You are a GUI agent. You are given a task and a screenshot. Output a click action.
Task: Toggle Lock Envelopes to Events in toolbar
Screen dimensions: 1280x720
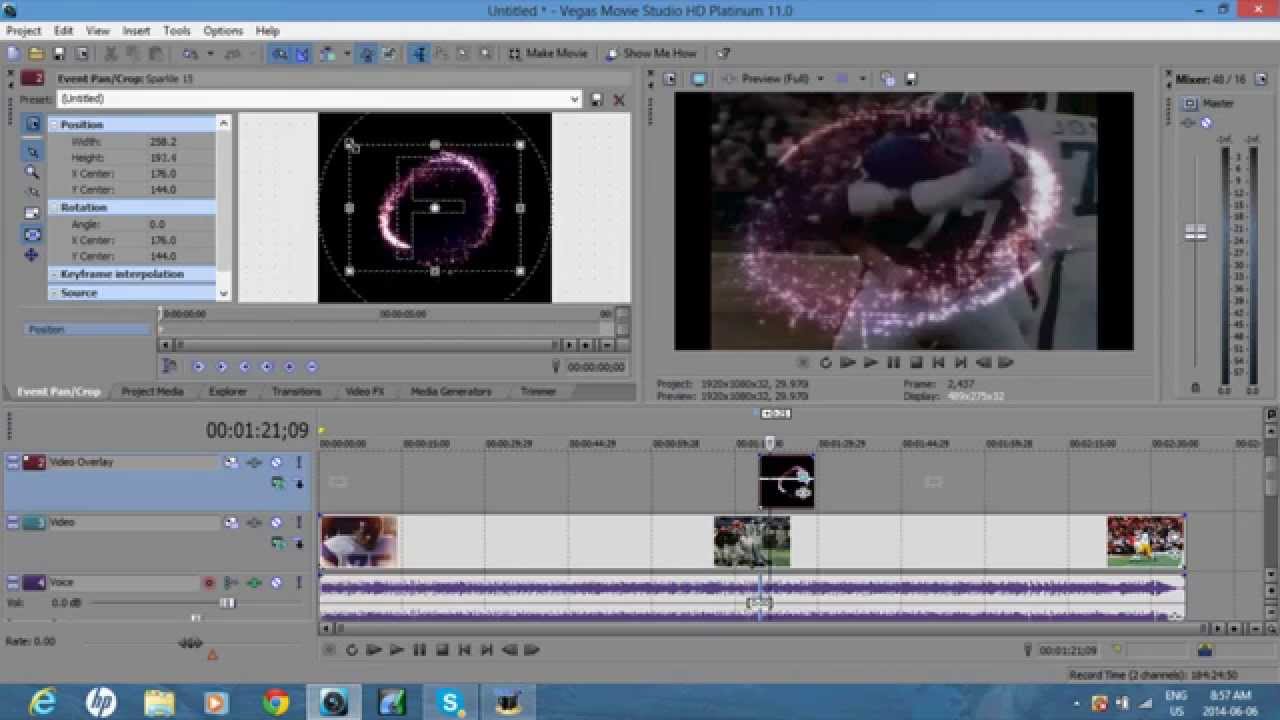(x=367, y=53)
